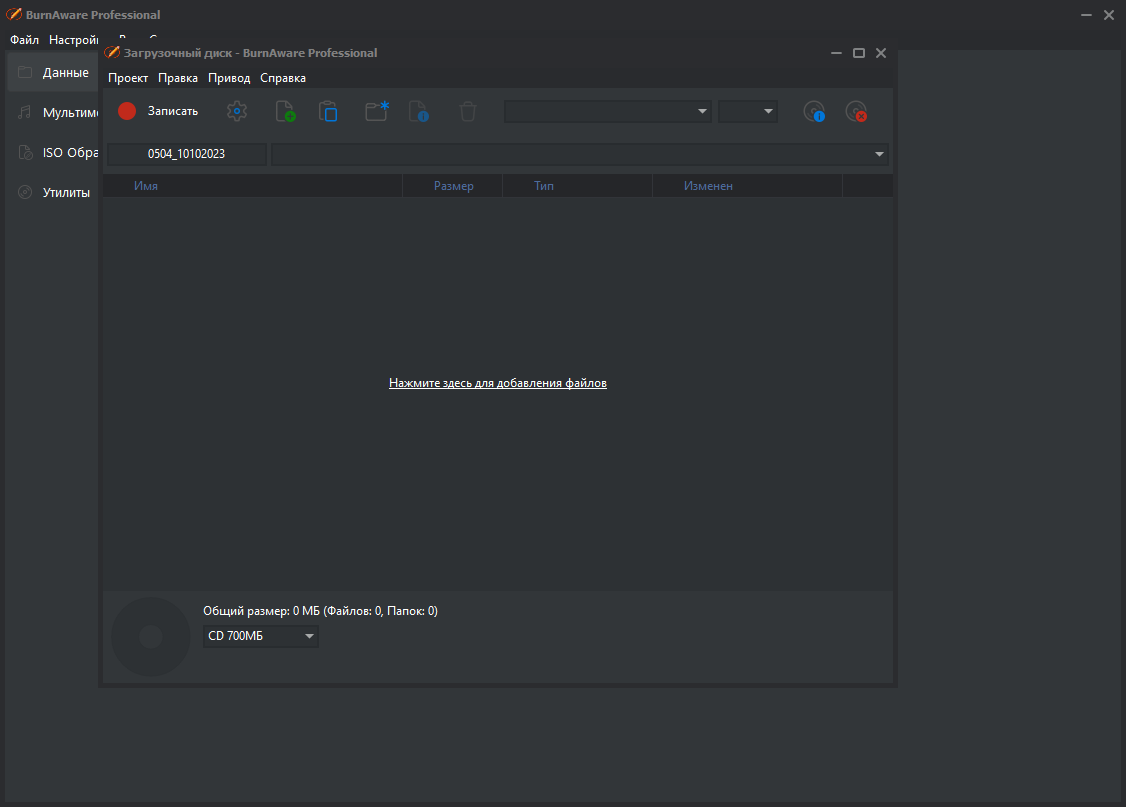Sort by the Имя column header
This screenshot has height=807, width=1126.
pos(253,186)
